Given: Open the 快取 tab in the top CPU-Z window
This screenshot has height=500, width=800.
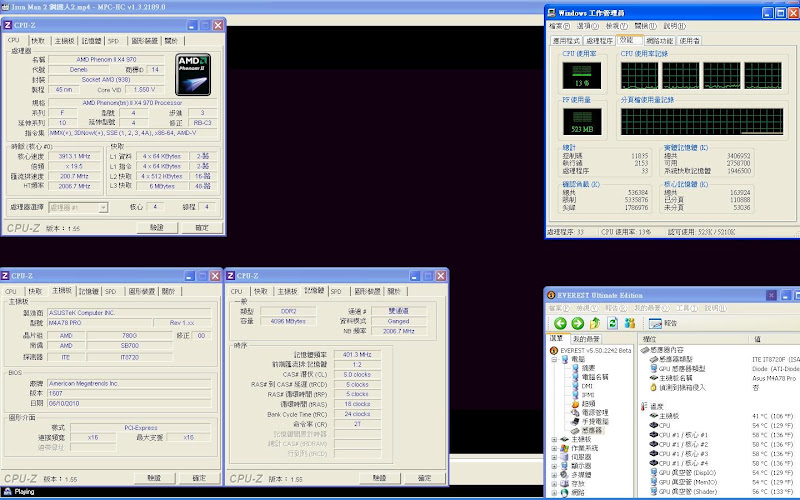Looking at the screenshot, I should [x=38, y=41].
